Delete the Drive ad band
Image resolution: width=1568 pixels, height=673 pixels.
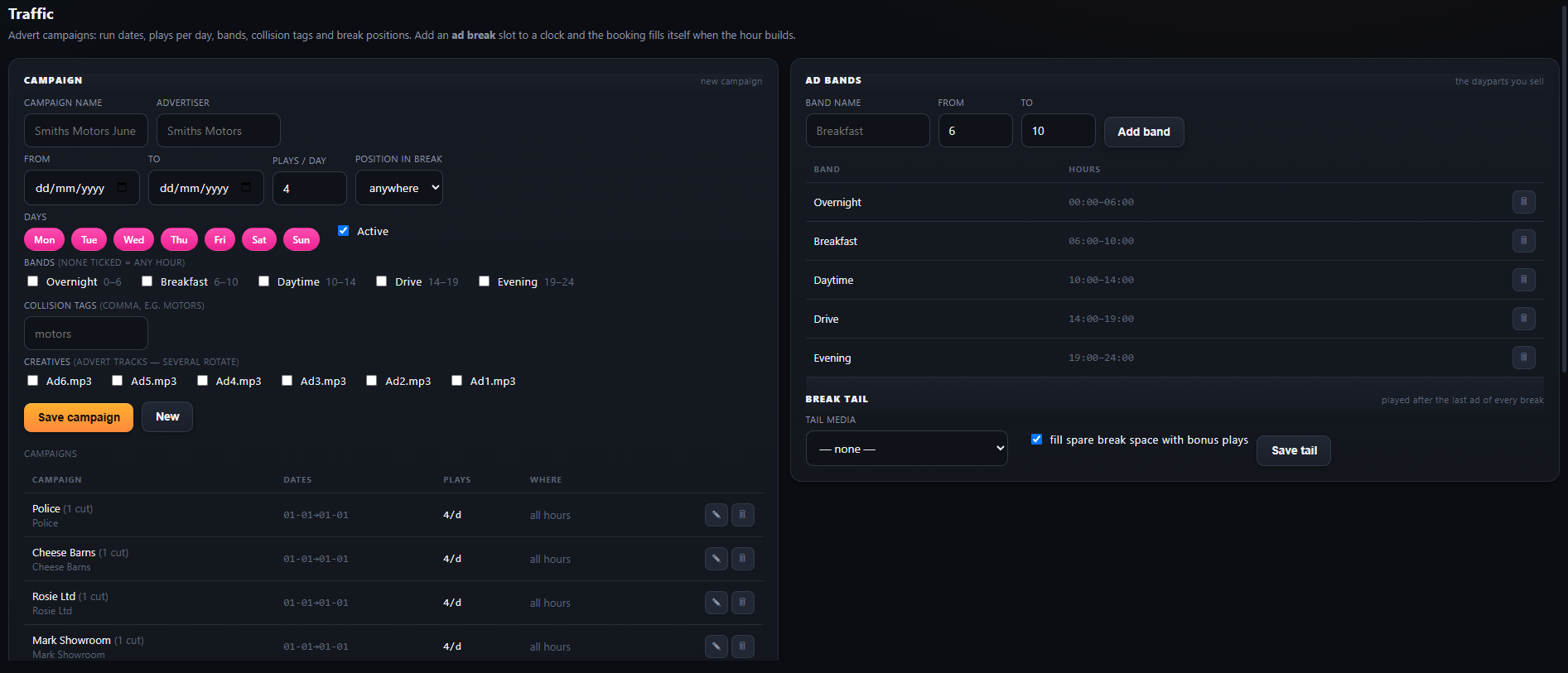point(1524,319)
